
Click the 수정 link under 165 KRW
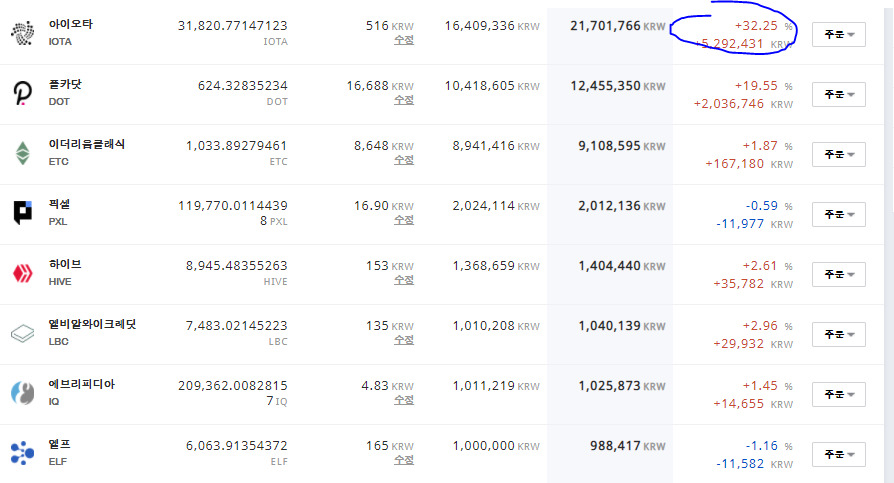404,460
